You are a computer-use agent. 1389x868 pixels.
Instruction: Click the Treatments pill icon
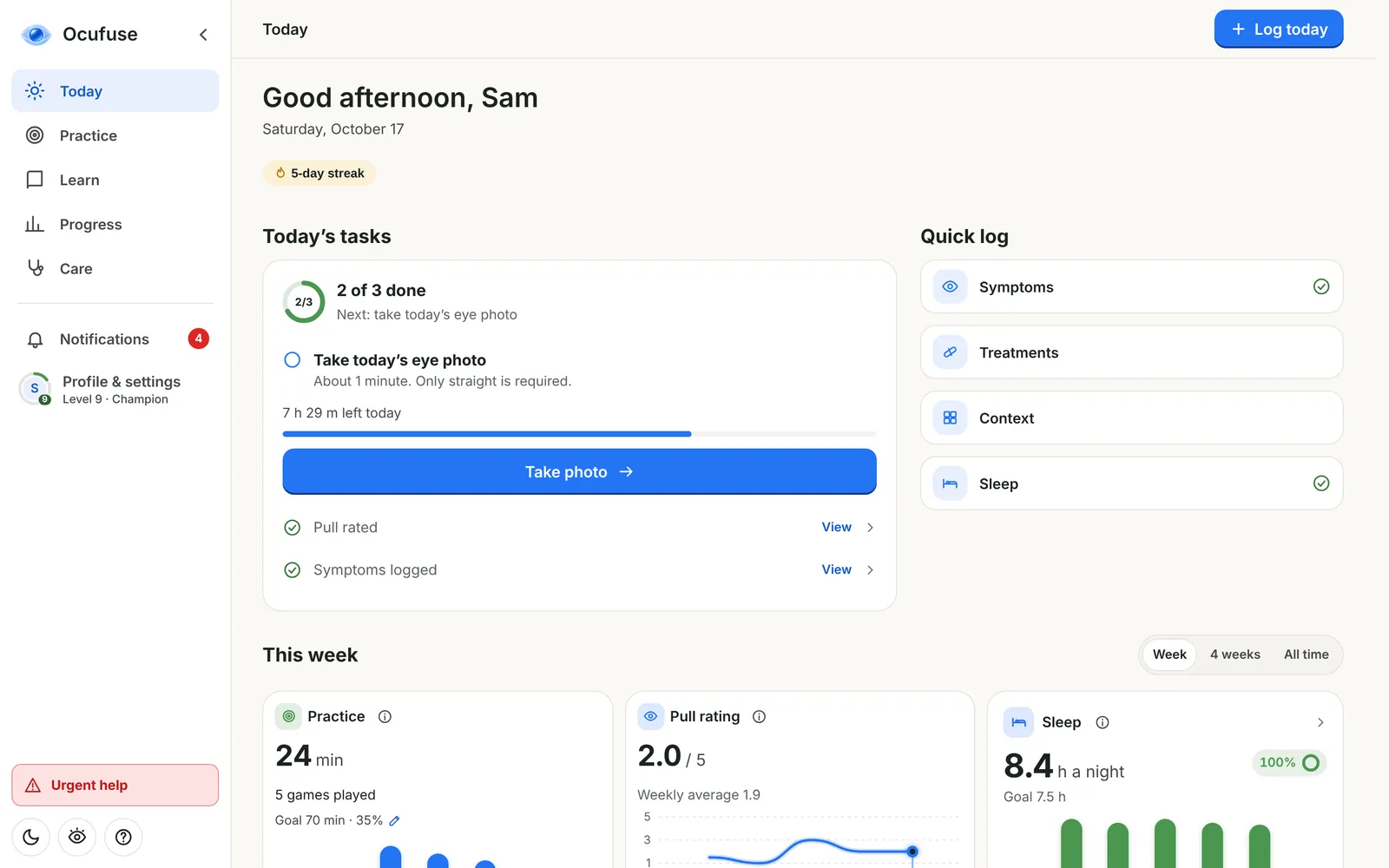950,352
